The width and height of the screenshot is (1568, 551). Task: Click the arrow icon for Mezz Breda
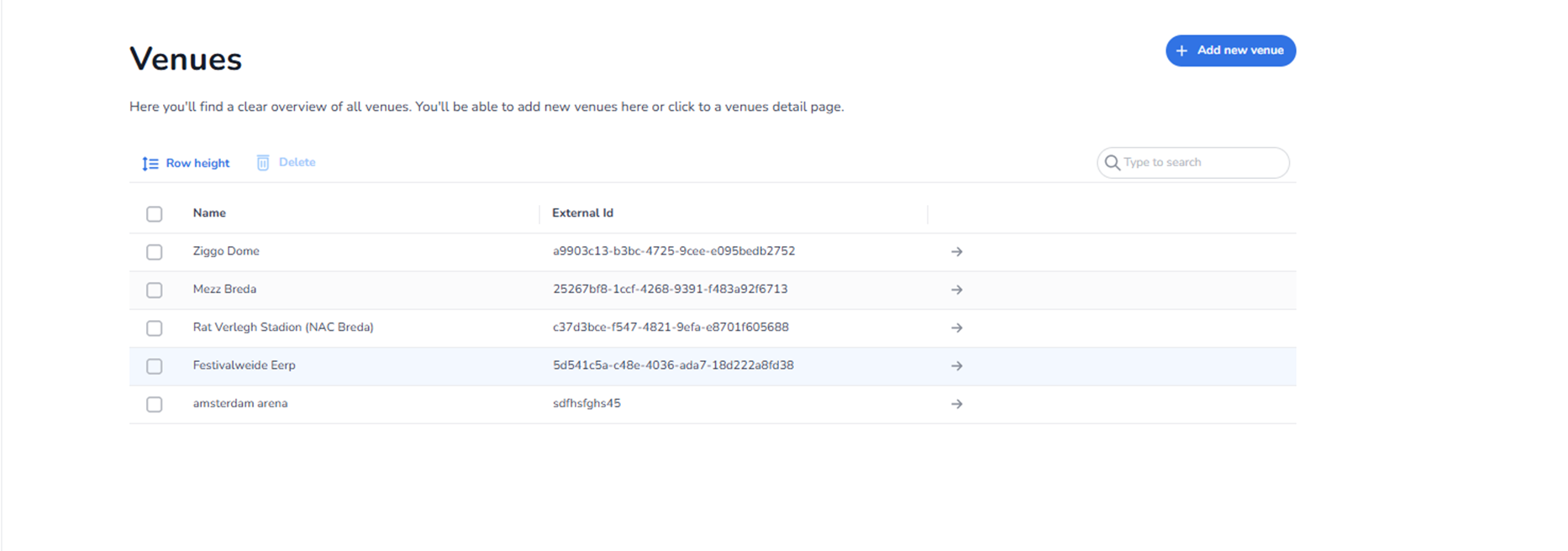point(956,290)
